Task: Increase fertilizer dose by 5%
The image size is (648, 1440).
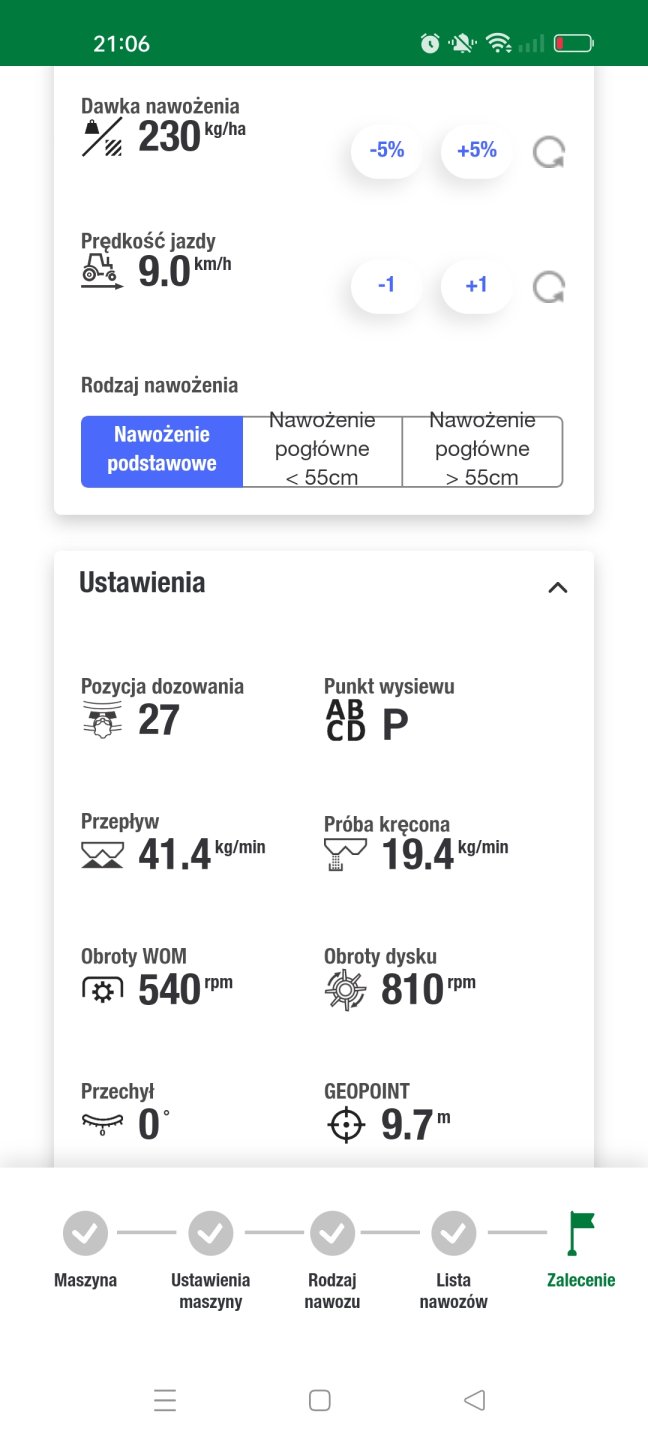Action: pos(476,151)
